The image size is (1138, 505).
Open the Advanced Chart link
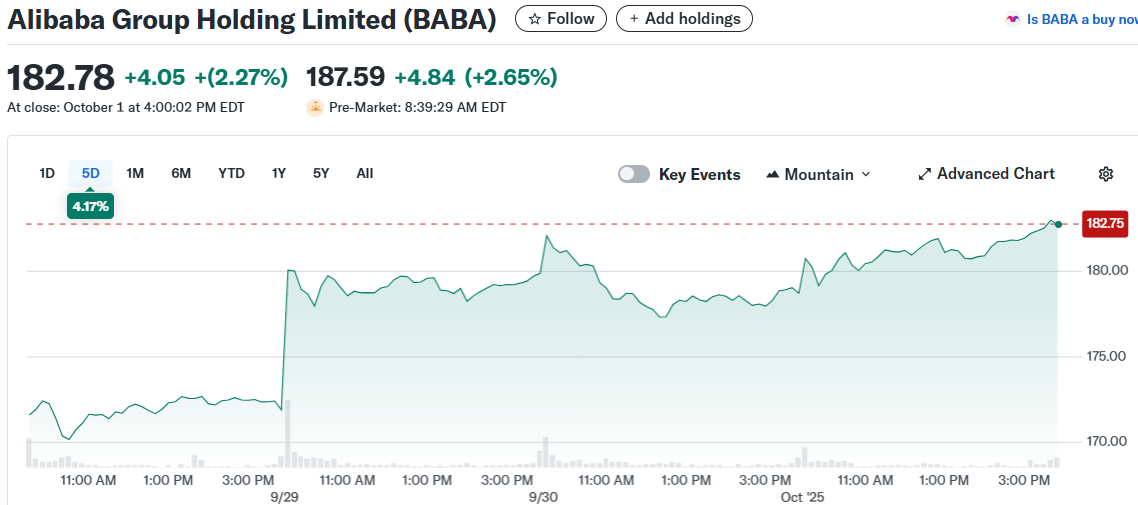point(995,174)
